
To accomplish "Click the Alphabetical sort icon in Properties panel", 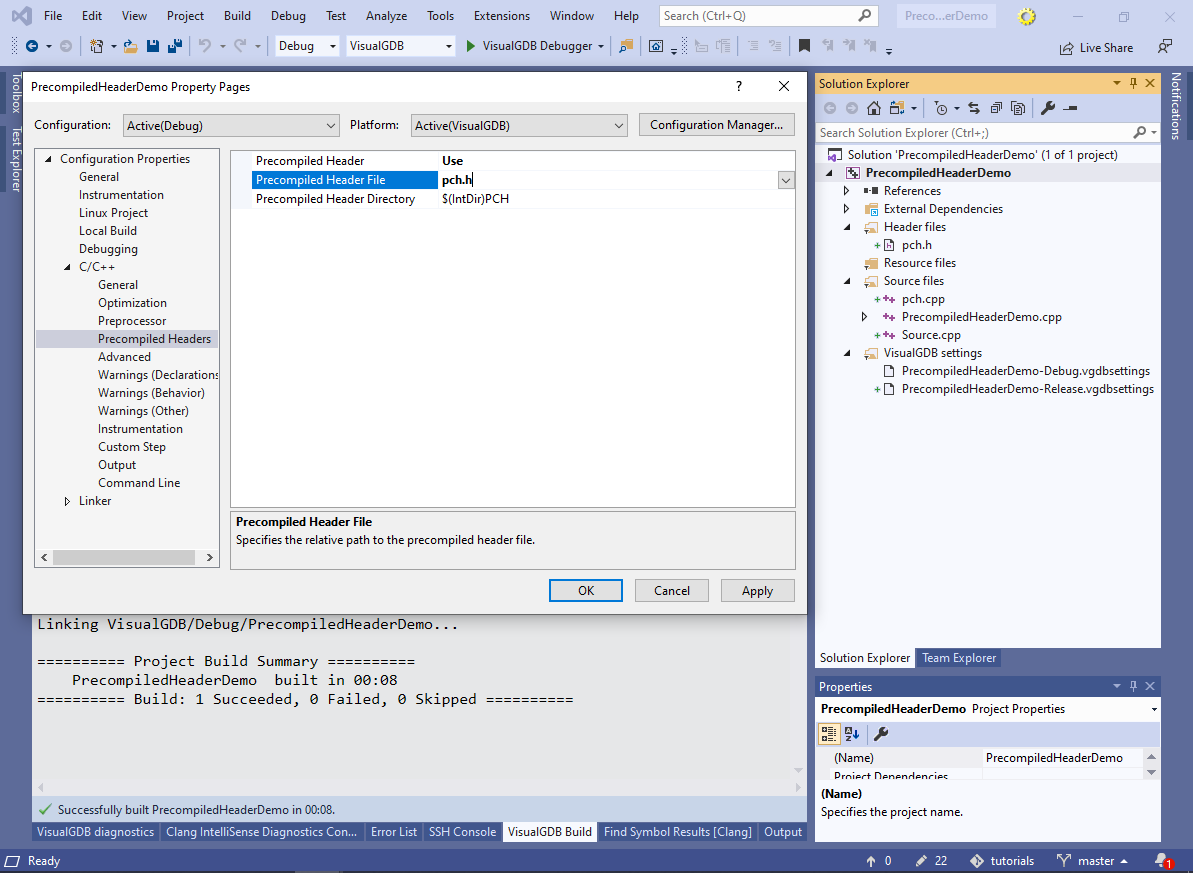I will click(852, 734).
